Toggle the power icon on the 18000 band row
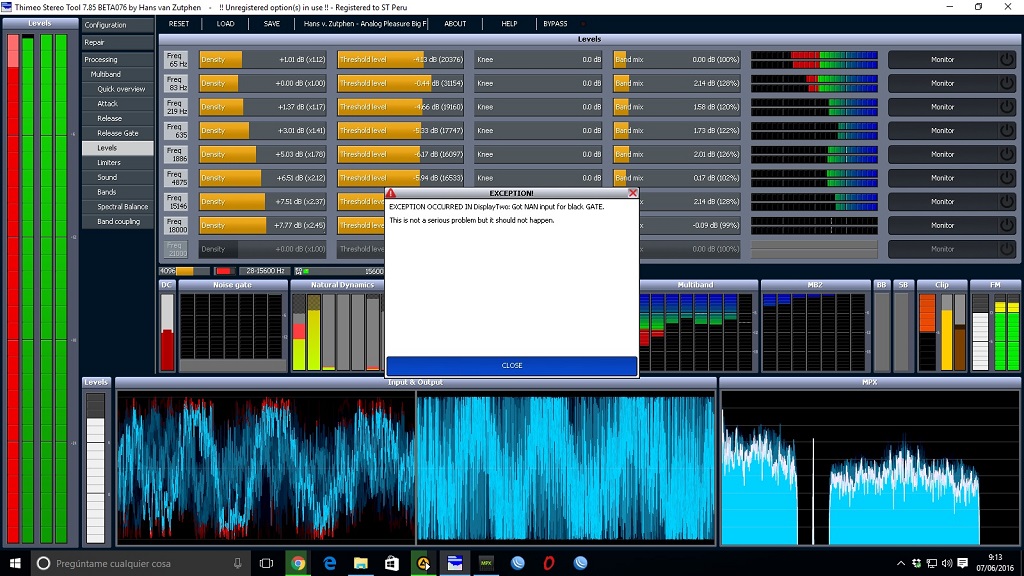This screenshot has height=576, width=1024. pyautogui.click(x=1006, y=225)
